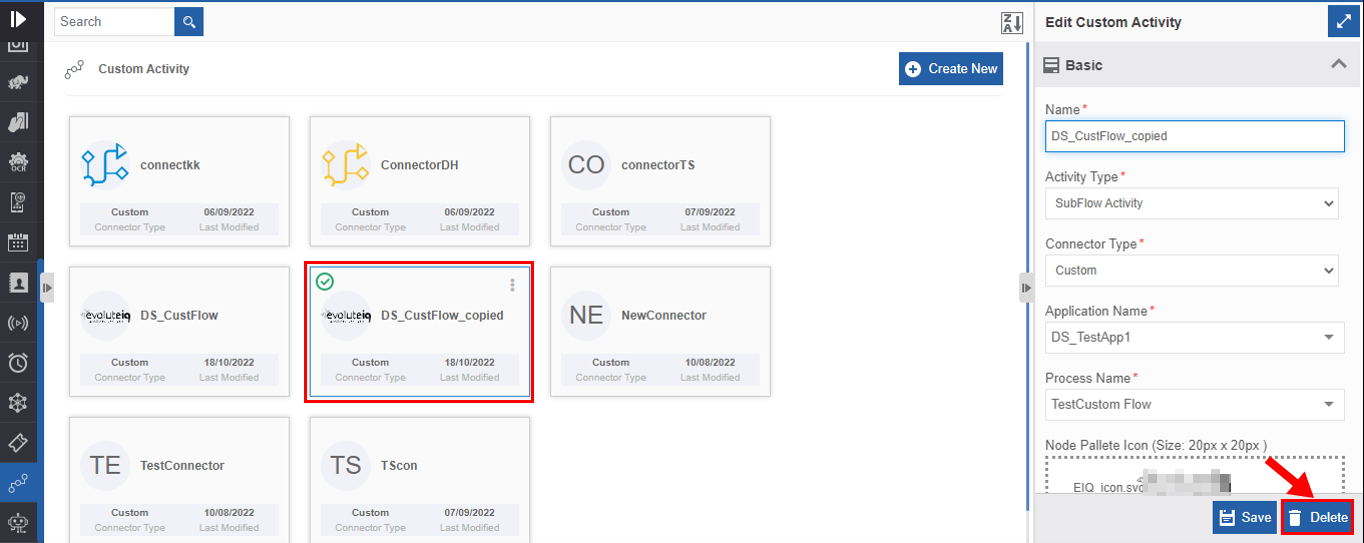This screenshot has height=543, width=1364.
Task: Click date 18/10/2022 on DS_CustFlow_copied card
Action: click(469, 362)
